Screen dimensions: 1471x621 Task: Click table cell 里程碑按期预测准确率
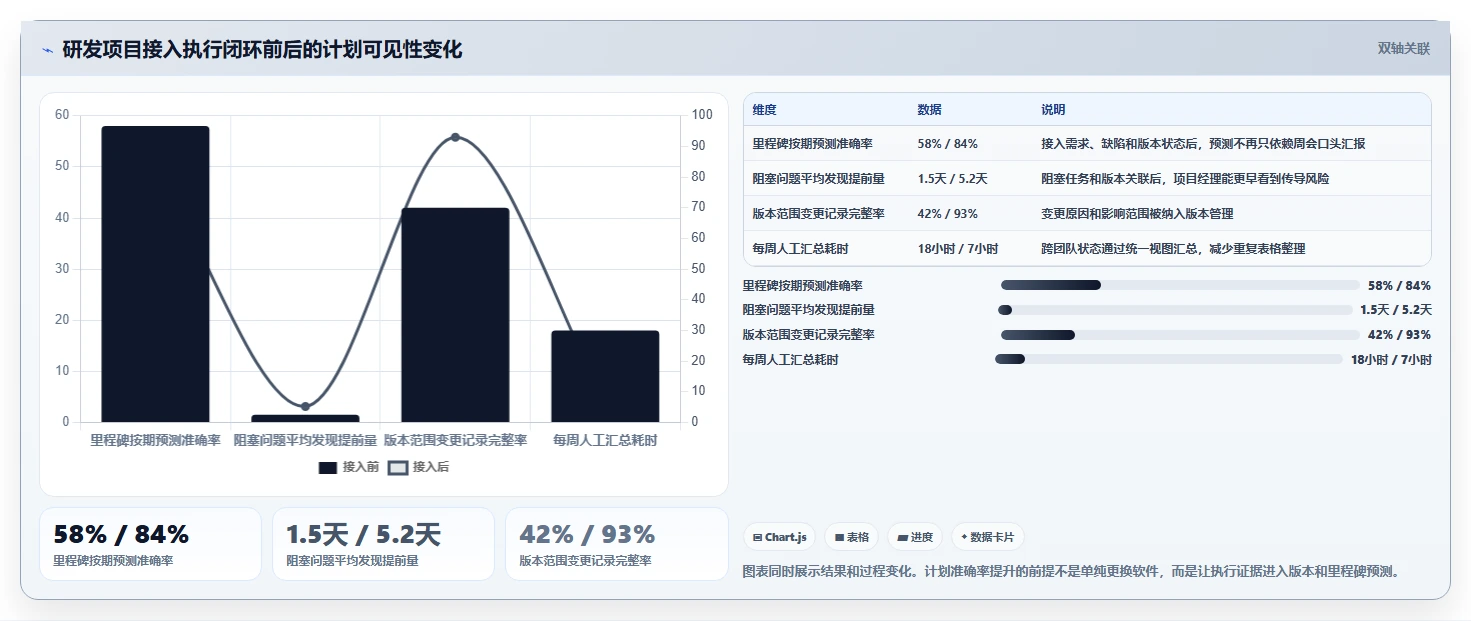pyautogui.click(x=812, y=144)
